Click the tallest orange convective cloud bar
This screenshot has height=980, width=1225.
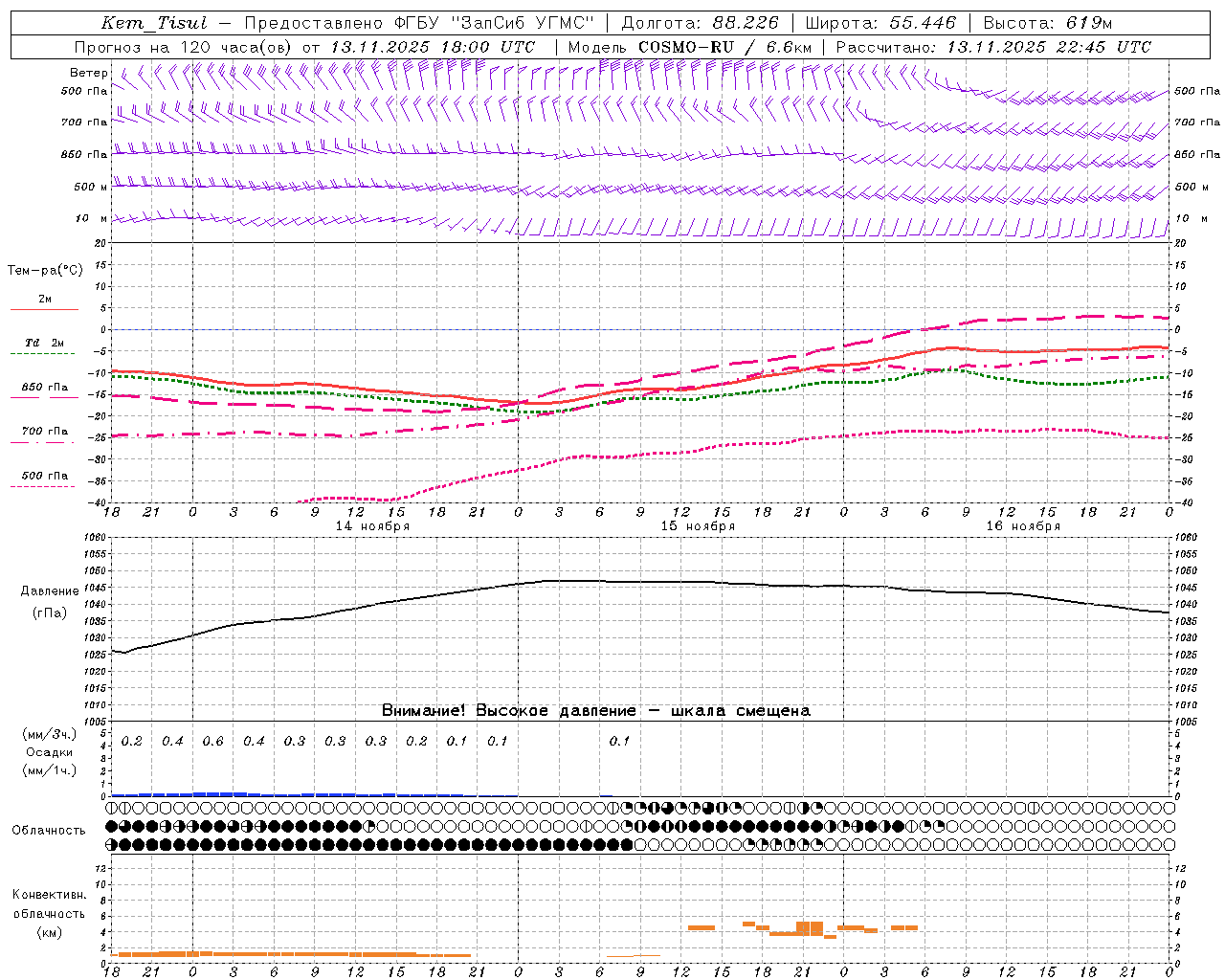pyautogui.click(x=810, y=928)
